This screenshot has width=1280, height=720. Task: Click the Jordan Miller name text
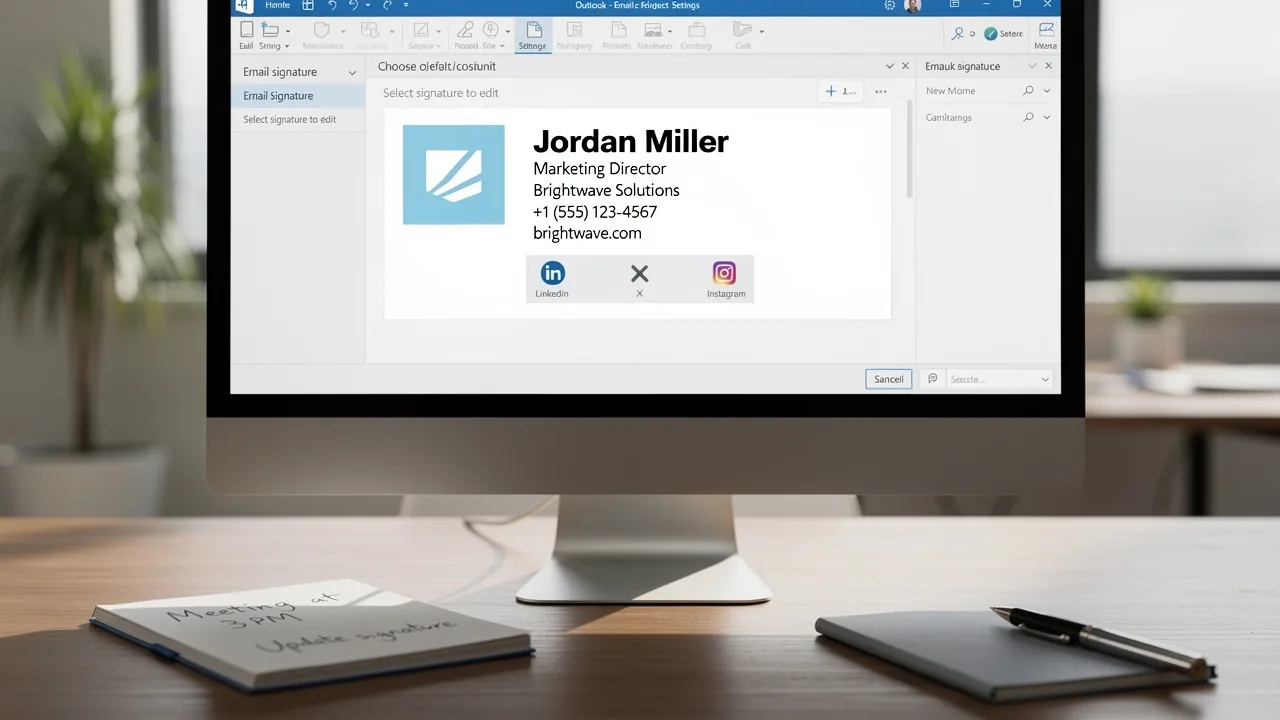point(631,141)
